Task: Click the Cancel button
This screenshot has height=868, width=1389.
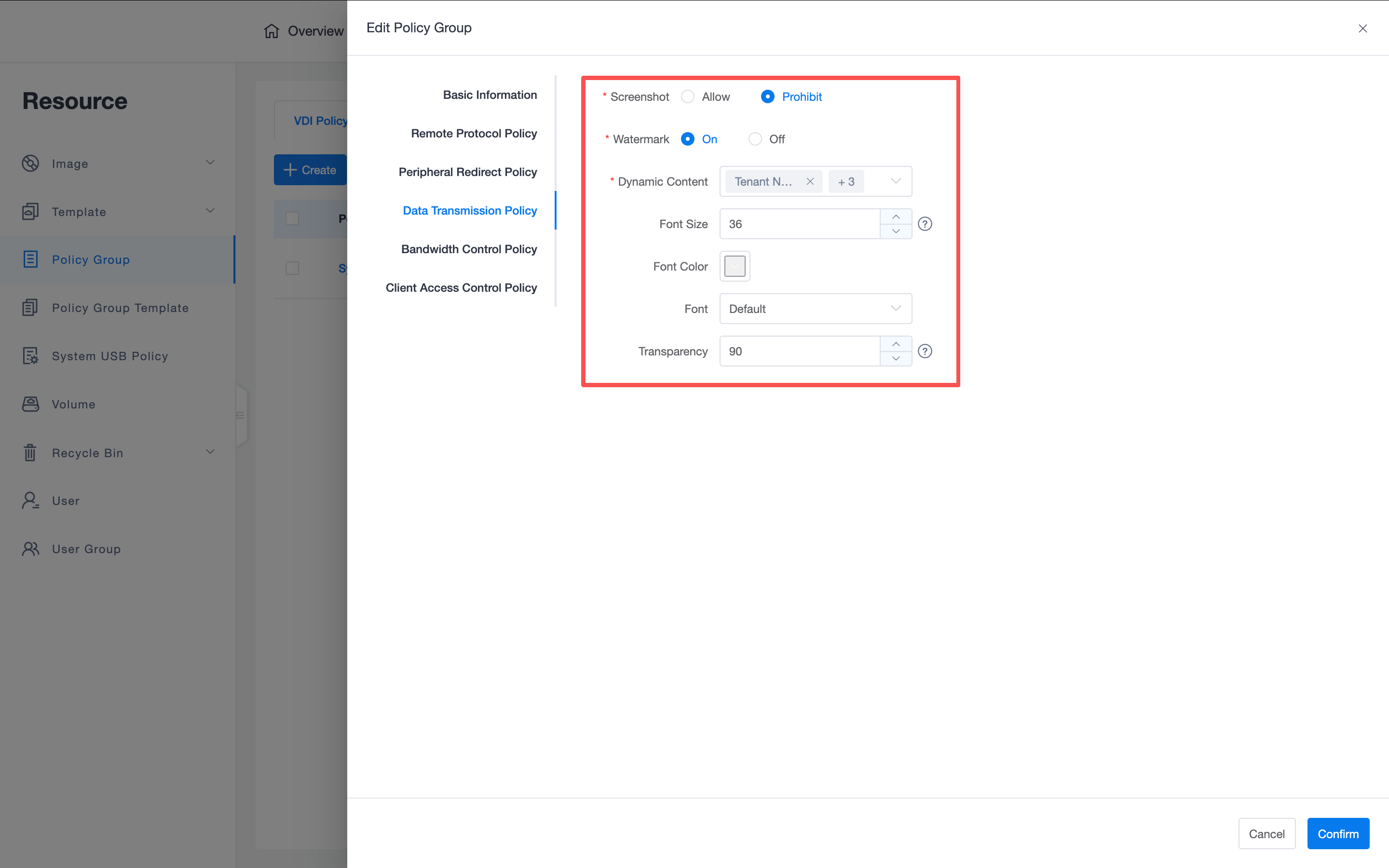Action: pyautogui.click(x=1266, y=834)
